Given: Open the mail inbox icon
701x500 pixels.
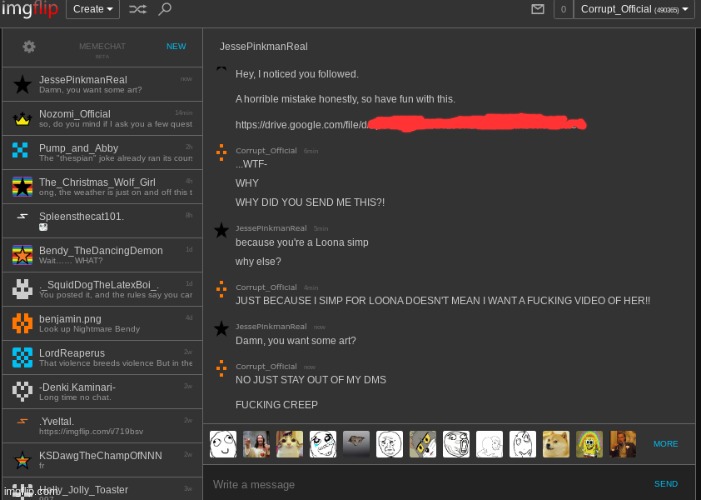Looking at the screenshot, I should click(x=537, y=9).
